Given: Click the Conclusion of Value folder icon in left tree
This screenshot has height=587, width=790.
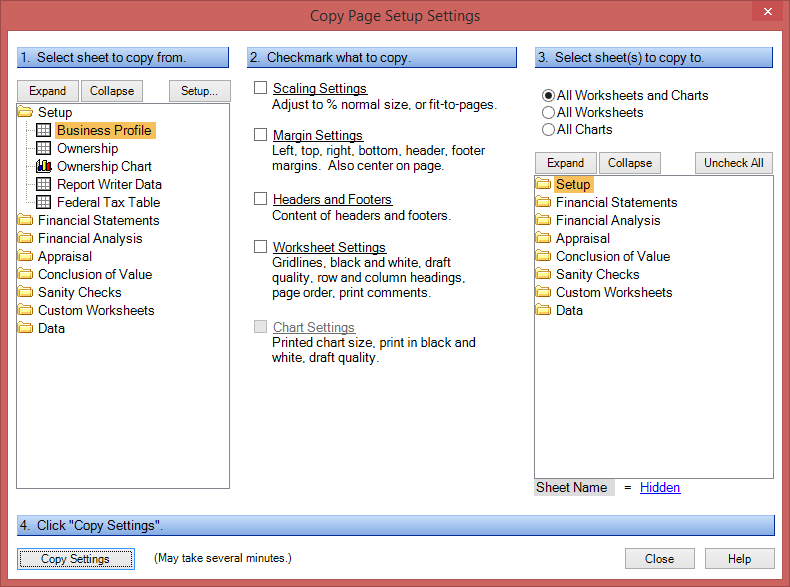Looking at the screenshot, I should coord(25,274).
